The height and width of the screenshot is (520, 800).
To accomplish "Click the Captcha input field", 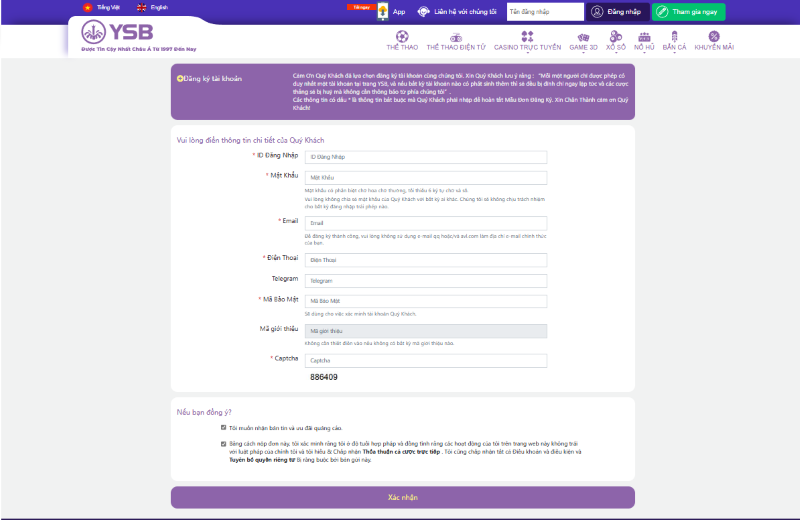I will point(425,360).
